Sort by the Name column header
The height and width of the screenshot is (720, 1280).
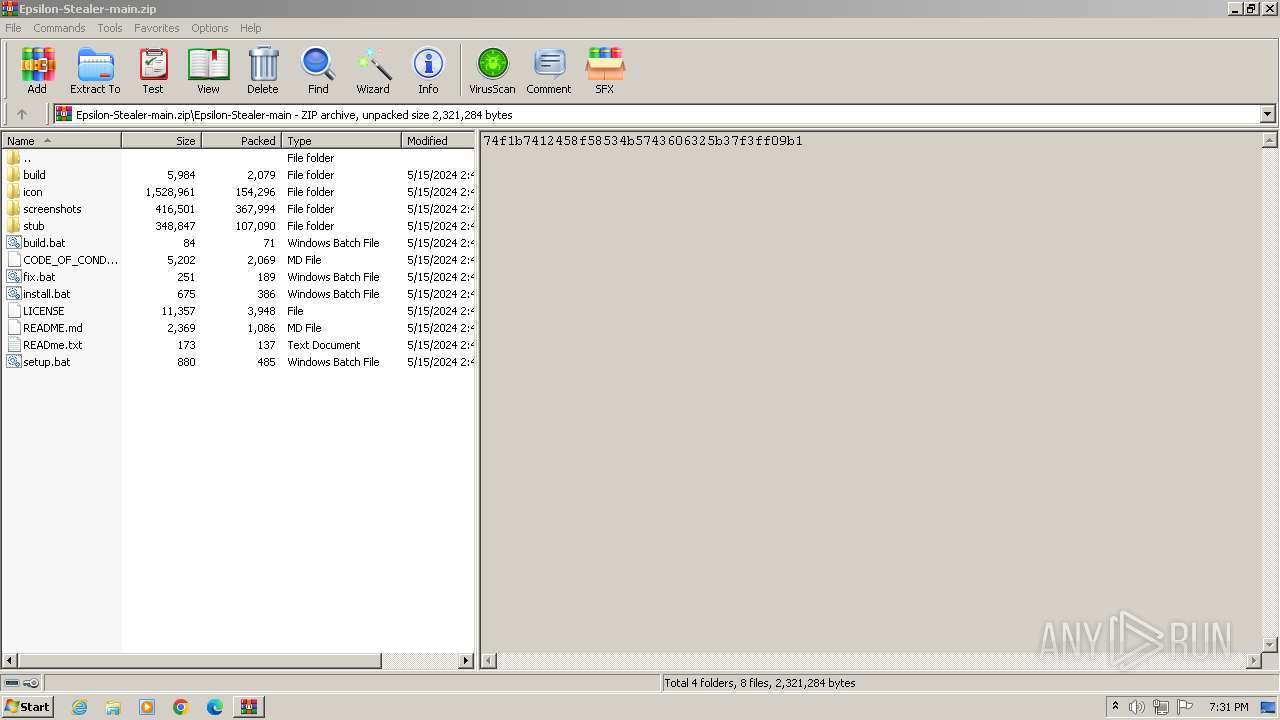61,141
